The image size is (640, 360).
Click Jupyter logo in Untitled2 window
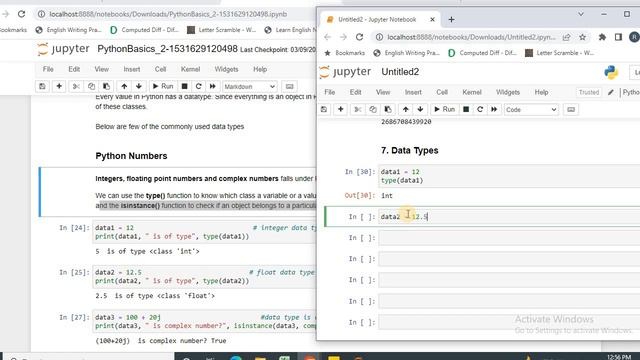pyautogui.click(x=346, y=72)
